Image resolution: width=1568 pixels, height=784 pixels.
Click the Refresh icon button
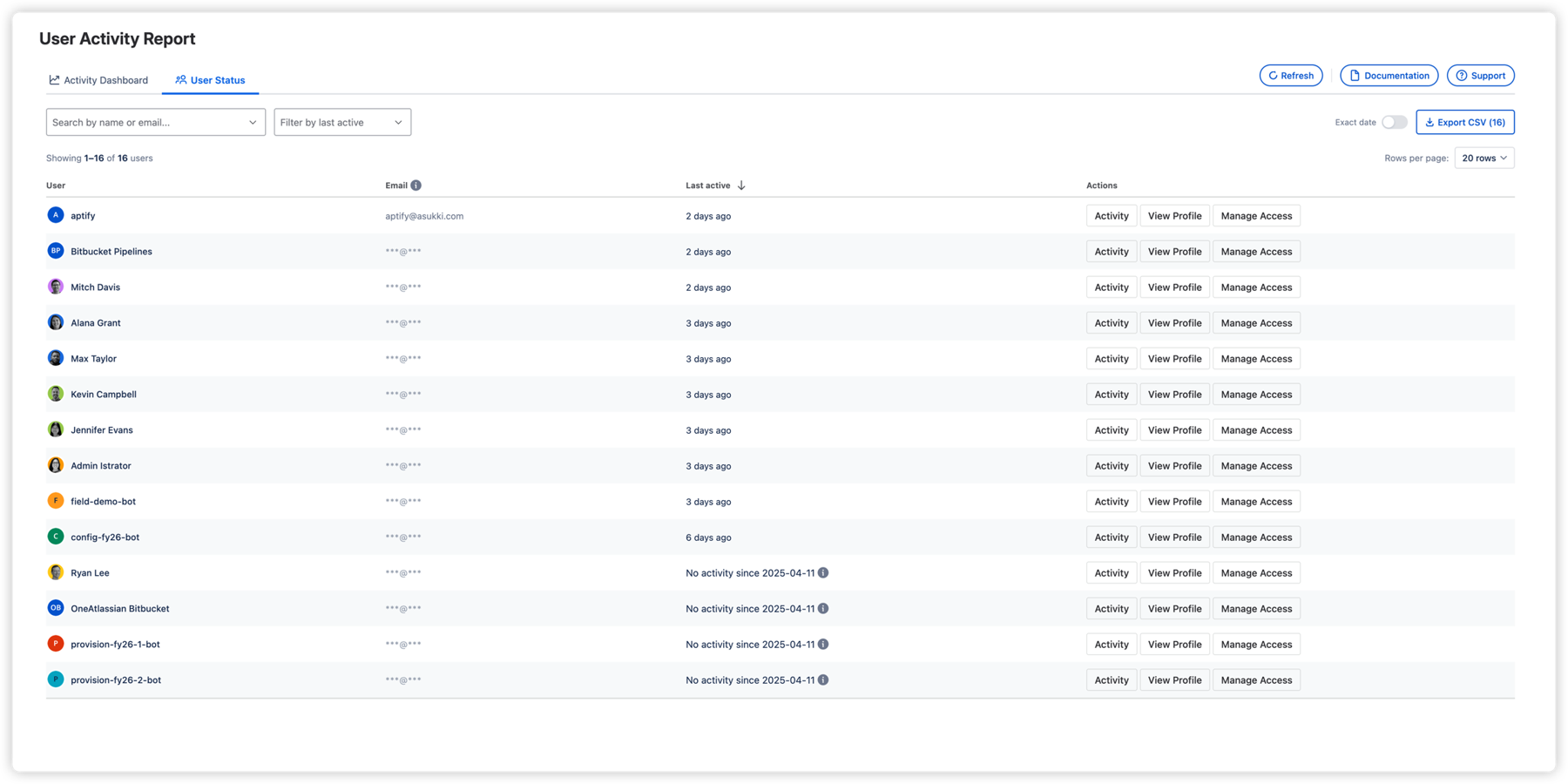pos(1274,75)
